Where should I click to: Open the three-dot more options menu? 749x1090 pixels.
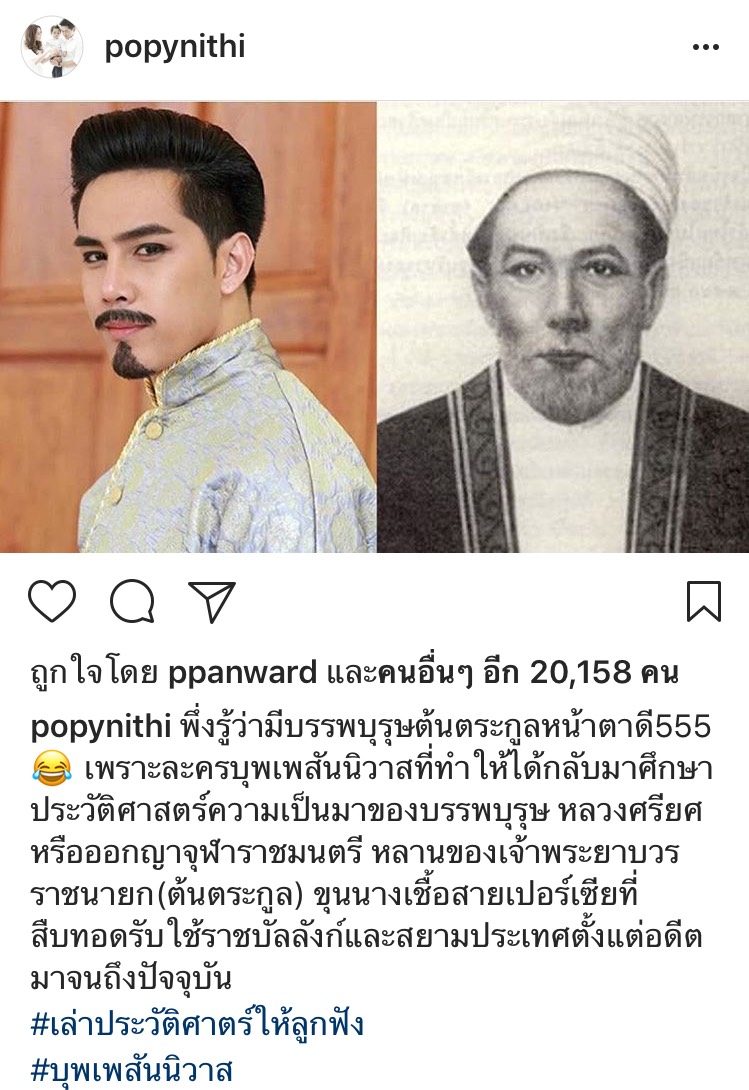tap(705, 47)
